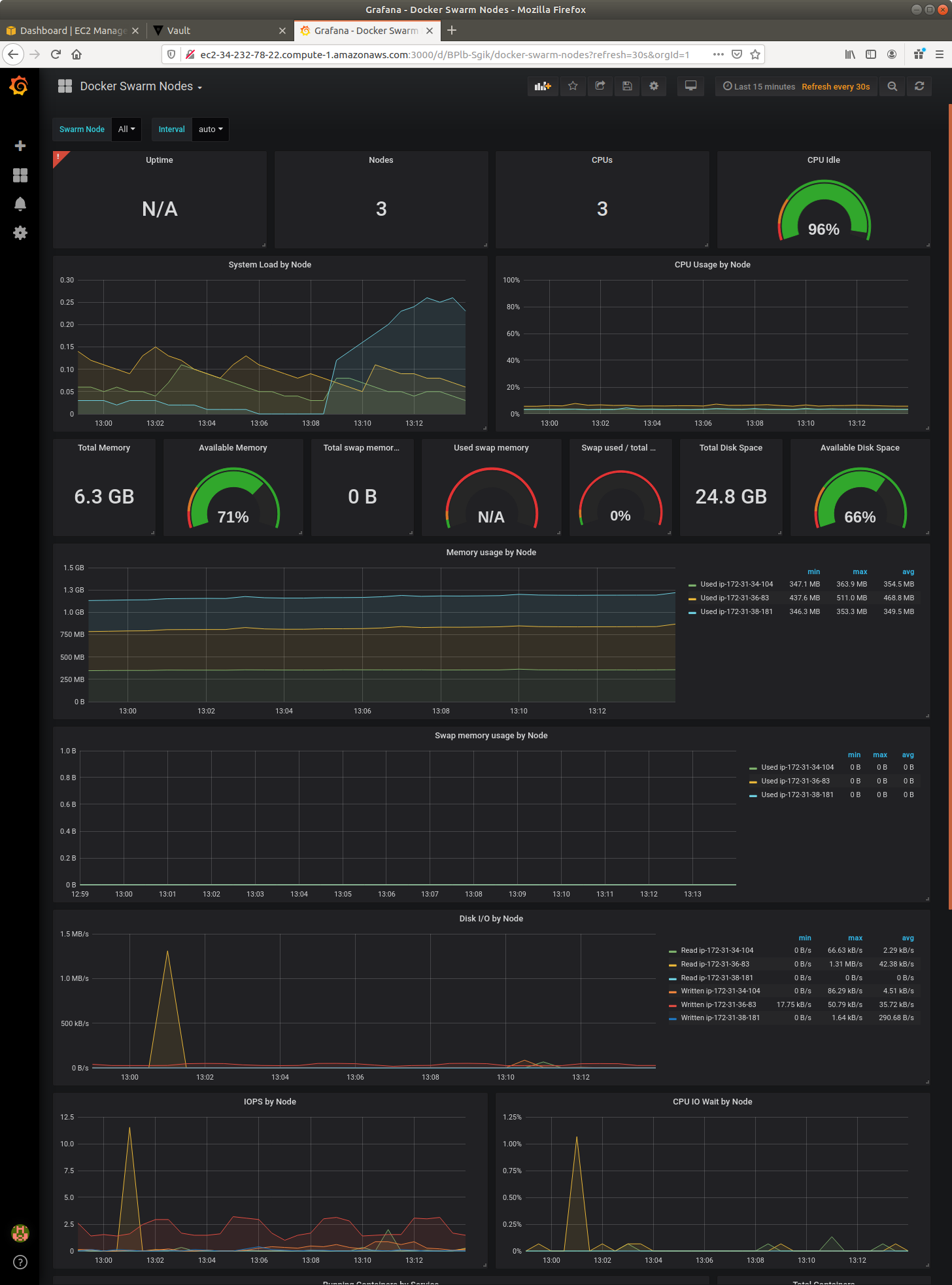Toggle Read ip-172-31-34-104 in Disk I/O legend
Screen dimensions: 952x1285
pyautogui.click(x=717, y=950)
